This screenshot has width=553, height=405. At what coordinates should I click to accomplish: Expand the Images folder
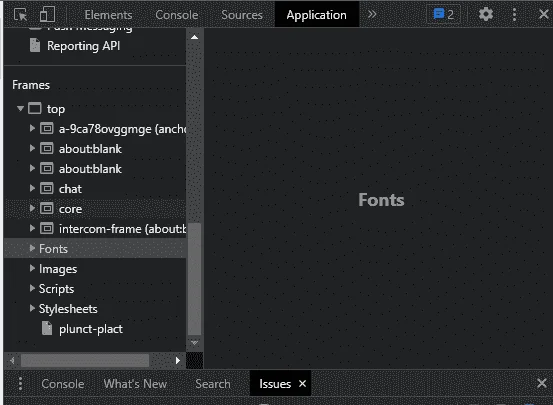click(x=32, y=268)
